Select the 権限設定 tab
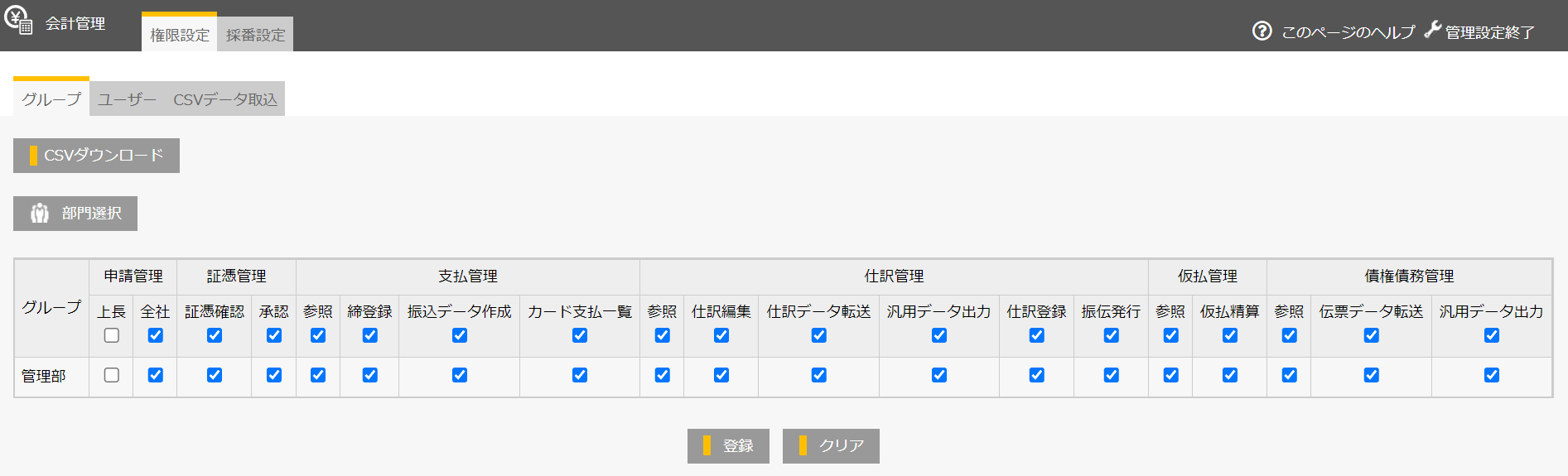Viewport: 1568px width, 476px height. [x=180, y=35]
